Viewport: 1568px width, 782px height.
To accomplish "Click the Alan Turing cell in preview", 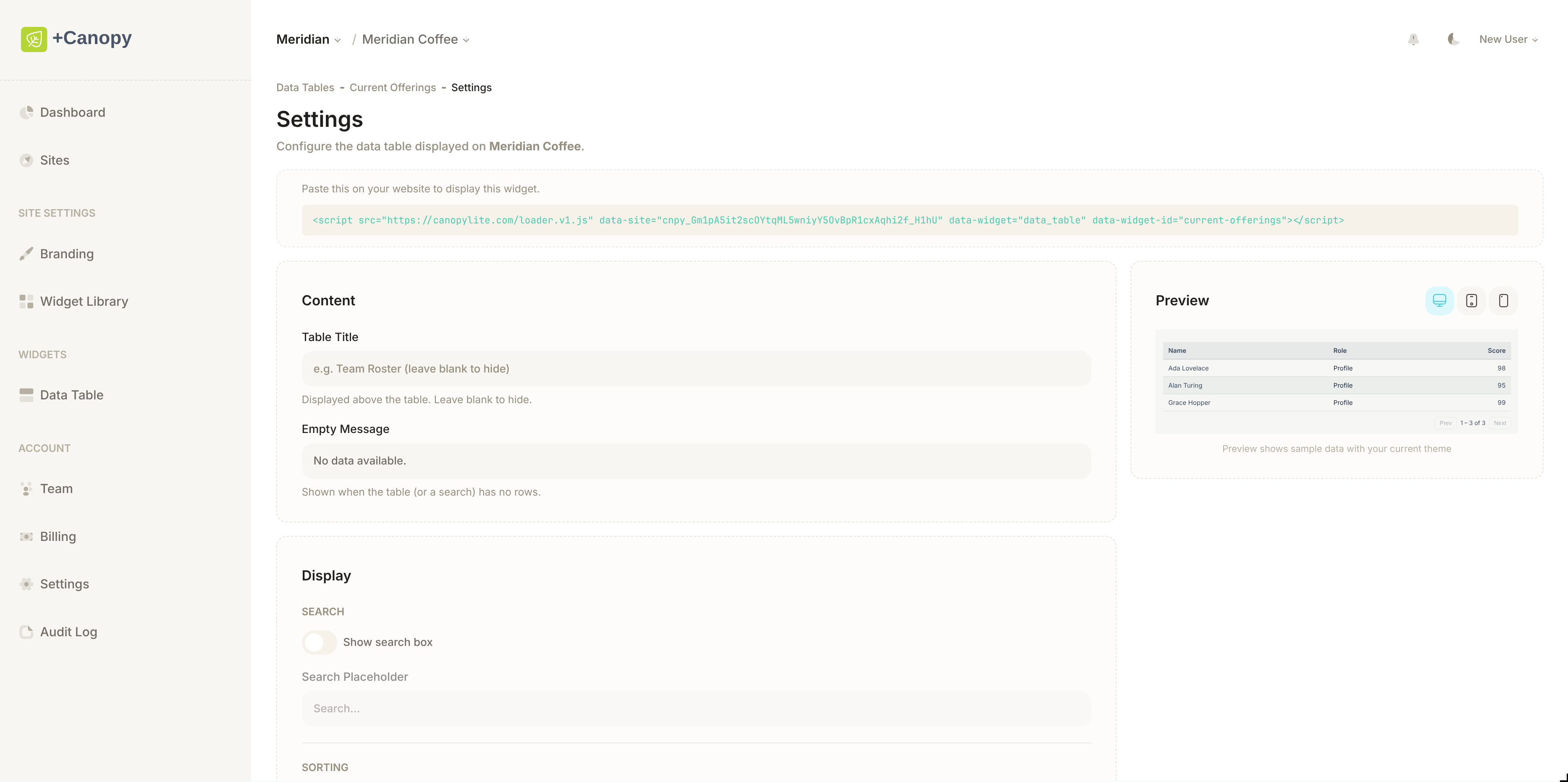I will tap(1185, 385).
